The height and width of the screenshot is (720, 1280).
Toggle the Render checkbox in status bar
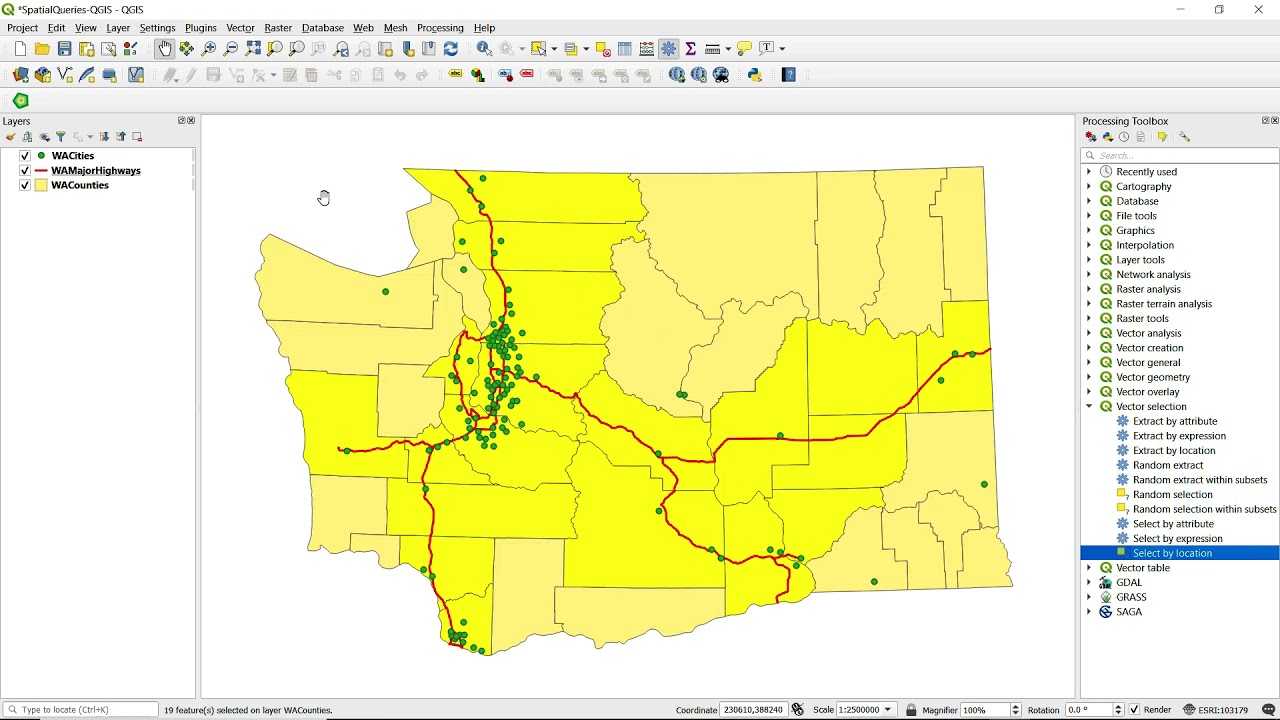coord(1134,710)
